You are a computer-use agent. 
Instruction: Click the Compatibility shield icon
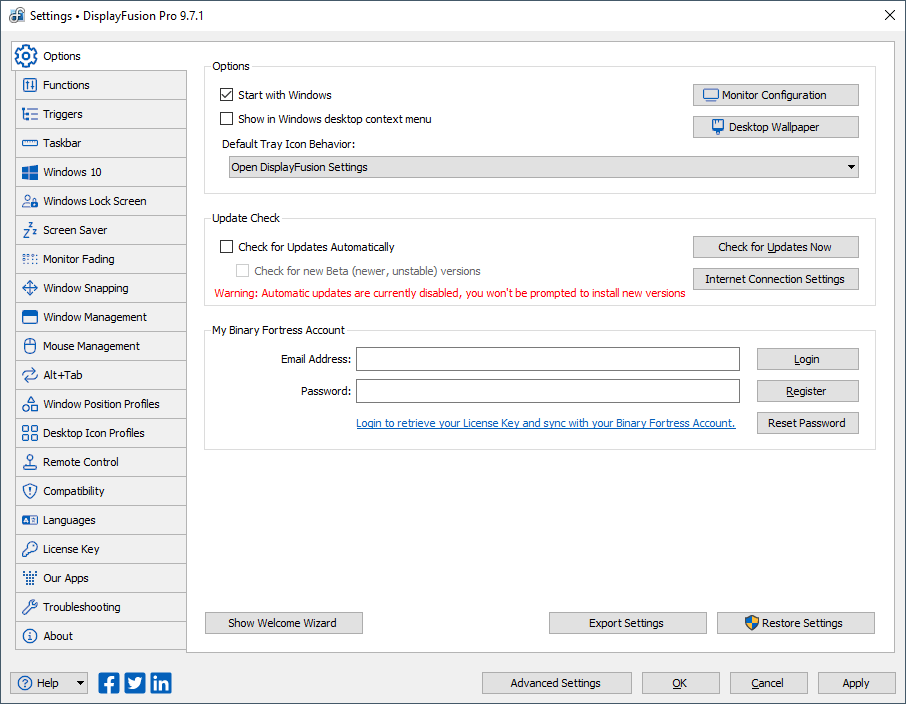pos(29,491)
